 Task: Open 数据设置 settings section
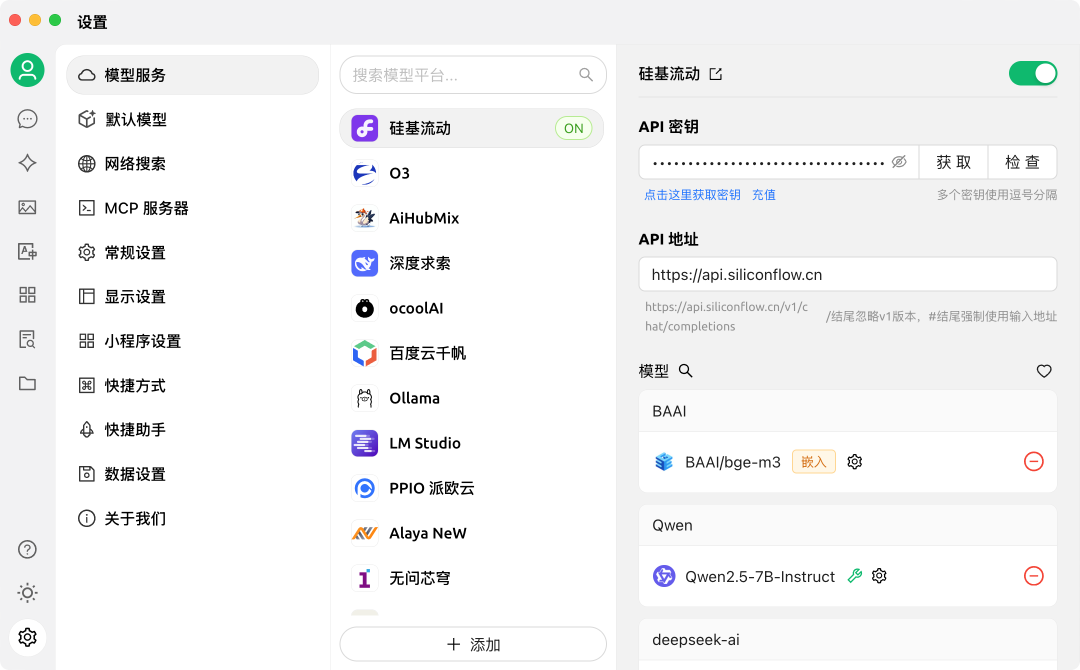192,474
